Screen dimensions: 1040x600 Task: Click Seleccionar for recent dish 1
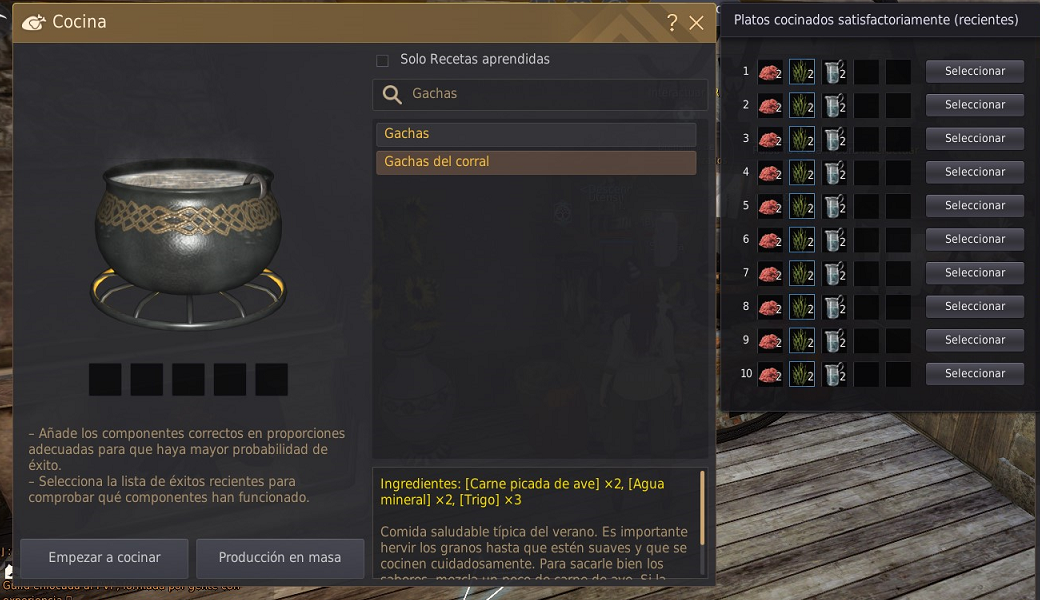pos(974,71)
